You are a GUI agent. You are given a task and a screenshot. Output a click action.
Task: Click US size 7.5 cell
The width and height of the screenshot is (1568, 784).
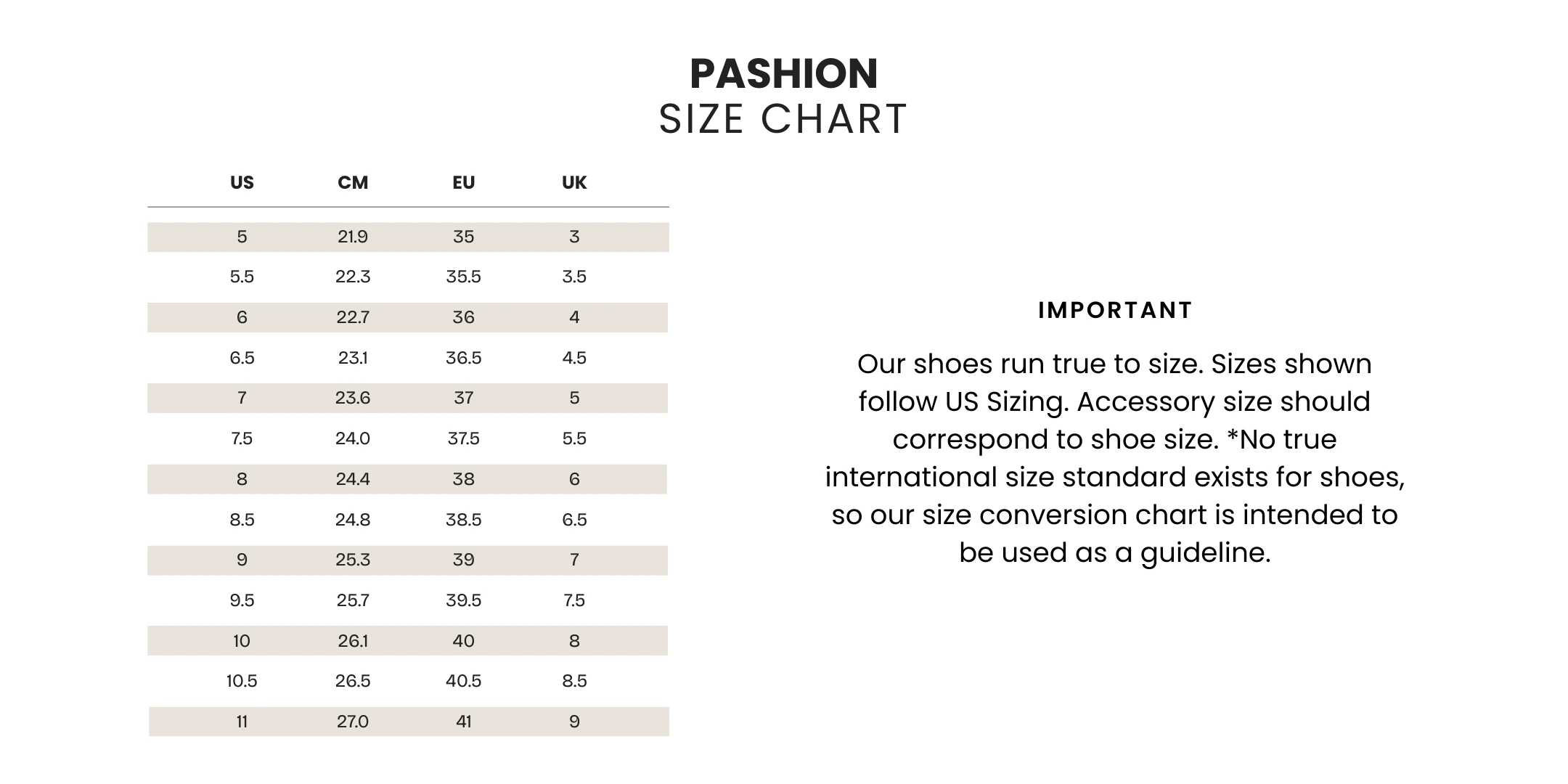(242, 438)
